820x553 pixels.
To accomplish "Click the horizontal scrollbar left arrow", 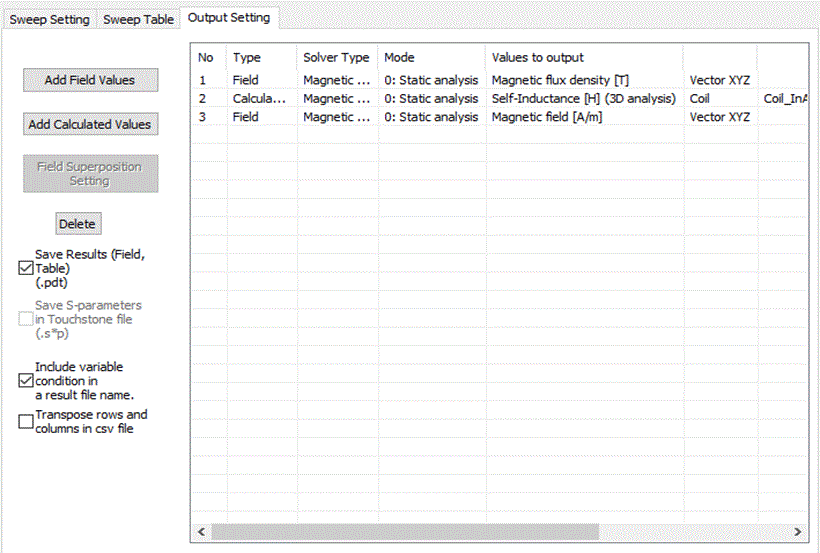I will (x=202, y=532).
